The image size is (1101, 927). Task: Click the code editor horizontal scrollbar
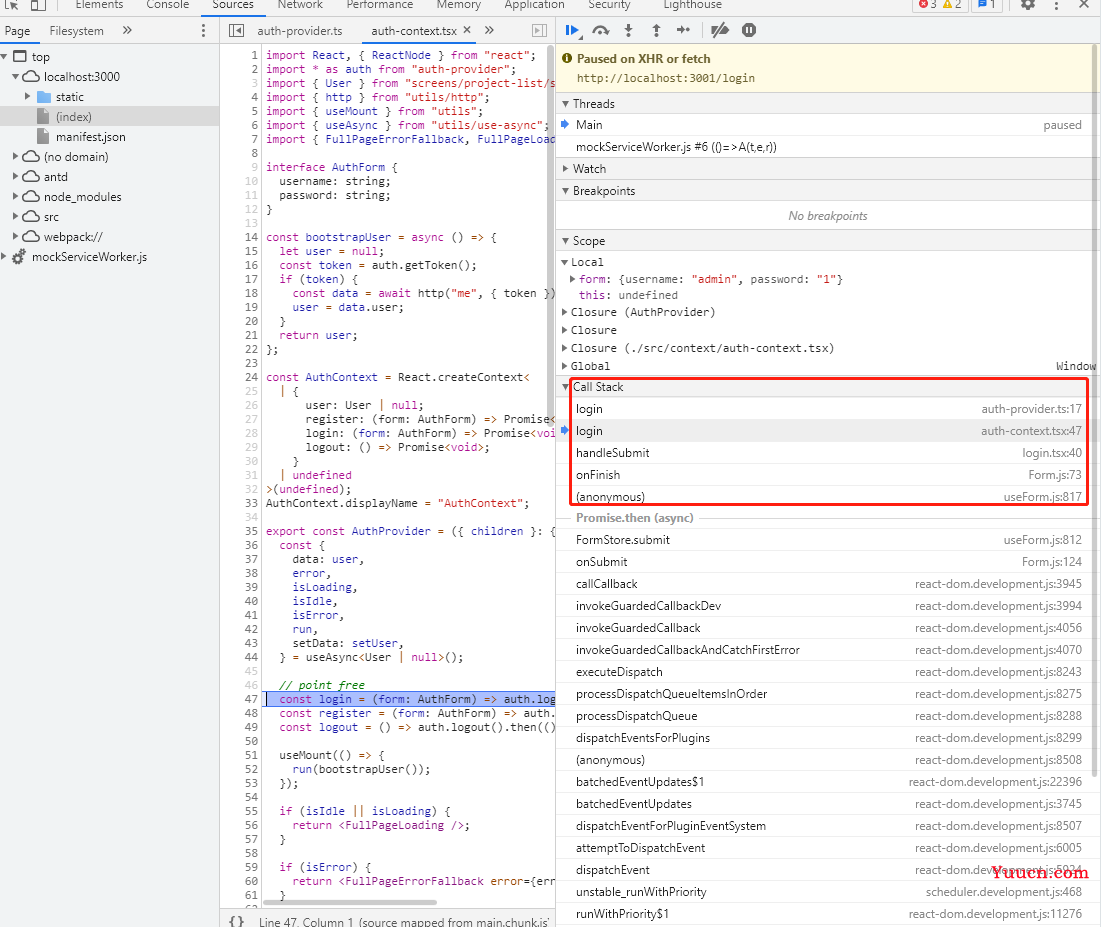(350, 902)
